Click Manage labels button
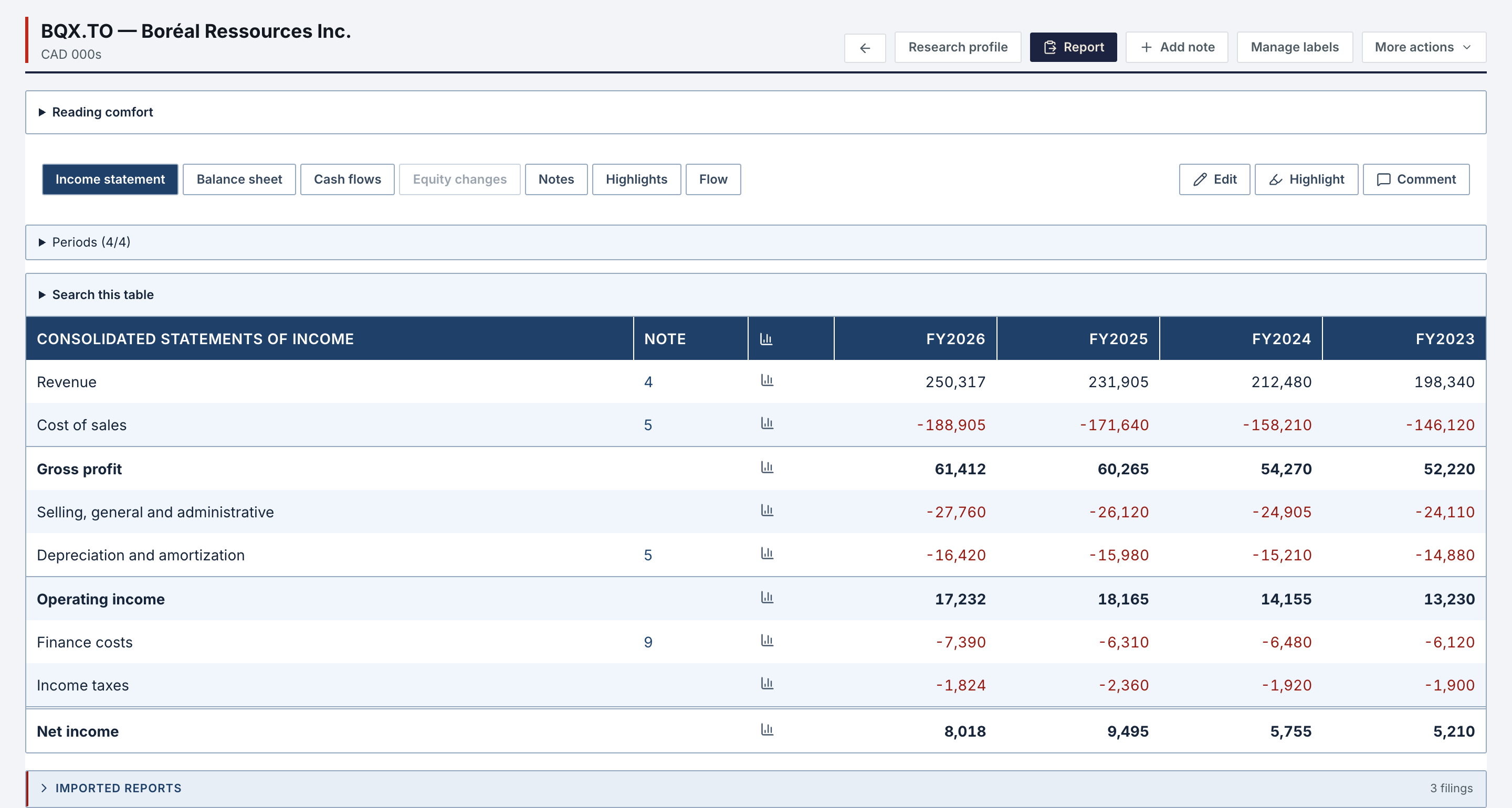Viewport: 1512px width, 808px height. 1294,48
